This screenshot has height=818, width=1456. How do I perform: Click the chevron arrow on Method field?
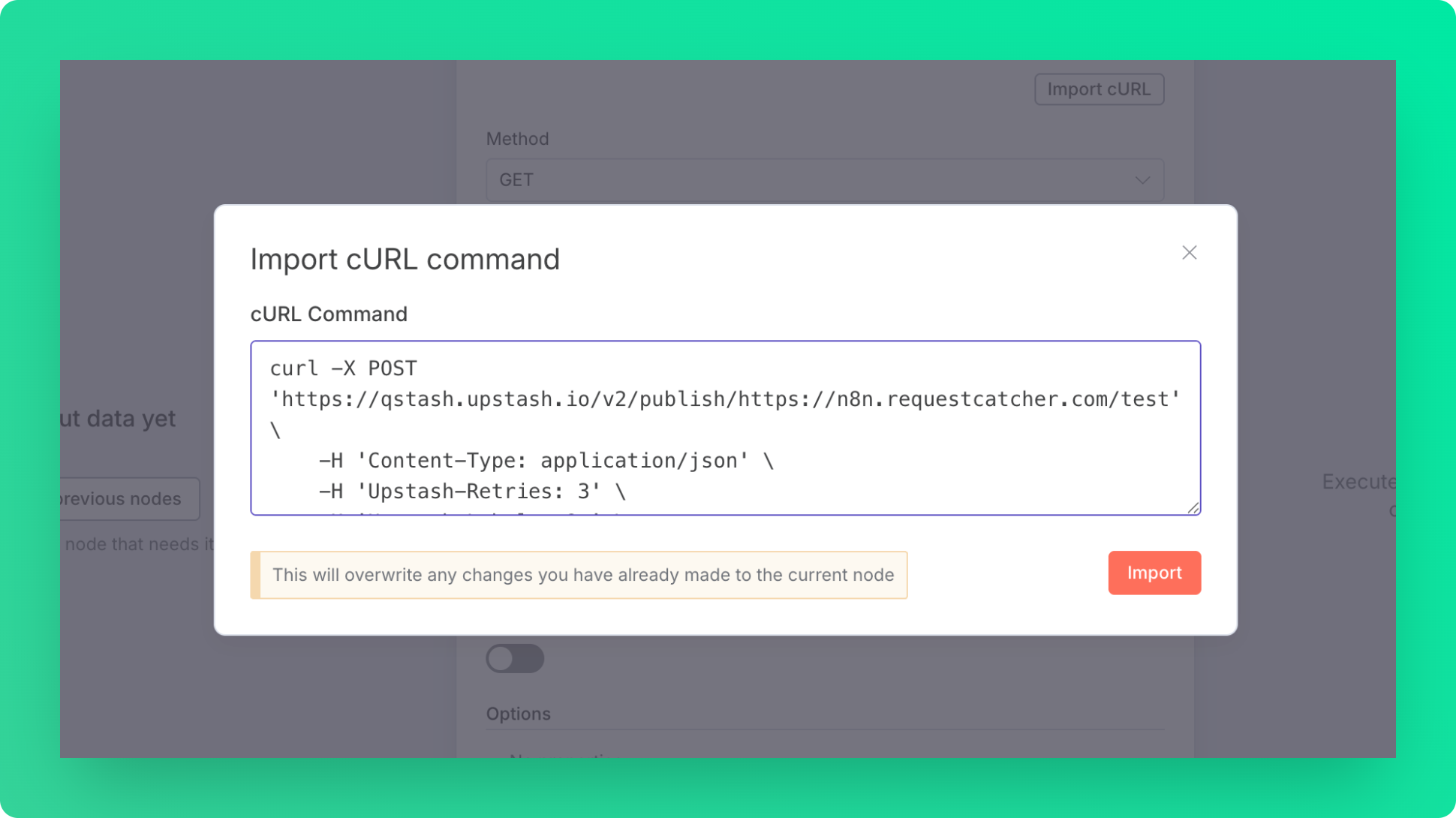tap(1142, 180)
